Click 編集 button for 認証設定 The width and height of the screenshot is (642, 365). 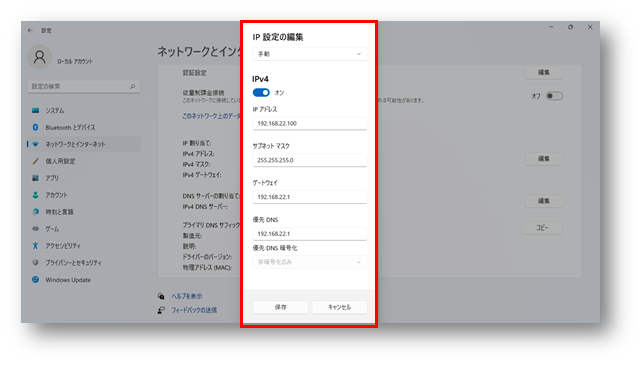tap(544, 73)
